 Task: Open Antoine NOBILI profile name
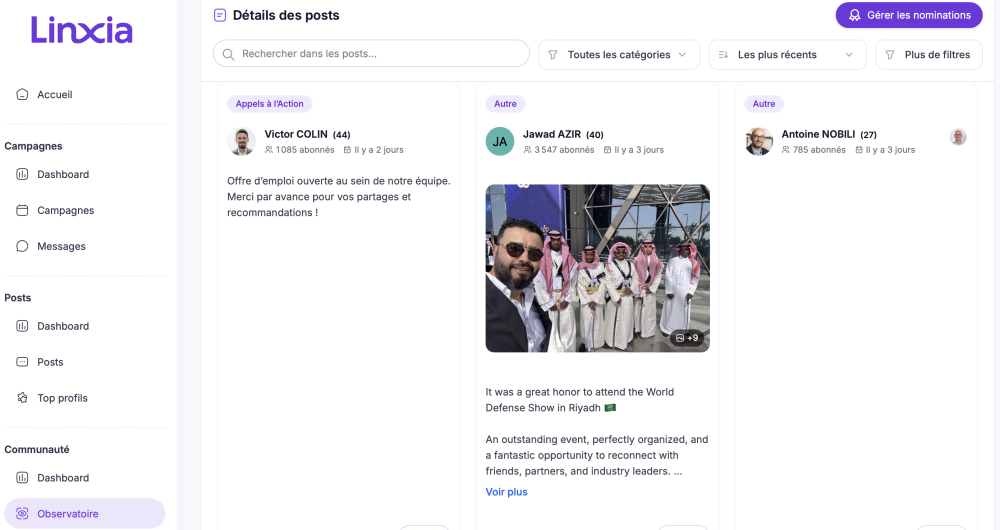coord(818,134)
